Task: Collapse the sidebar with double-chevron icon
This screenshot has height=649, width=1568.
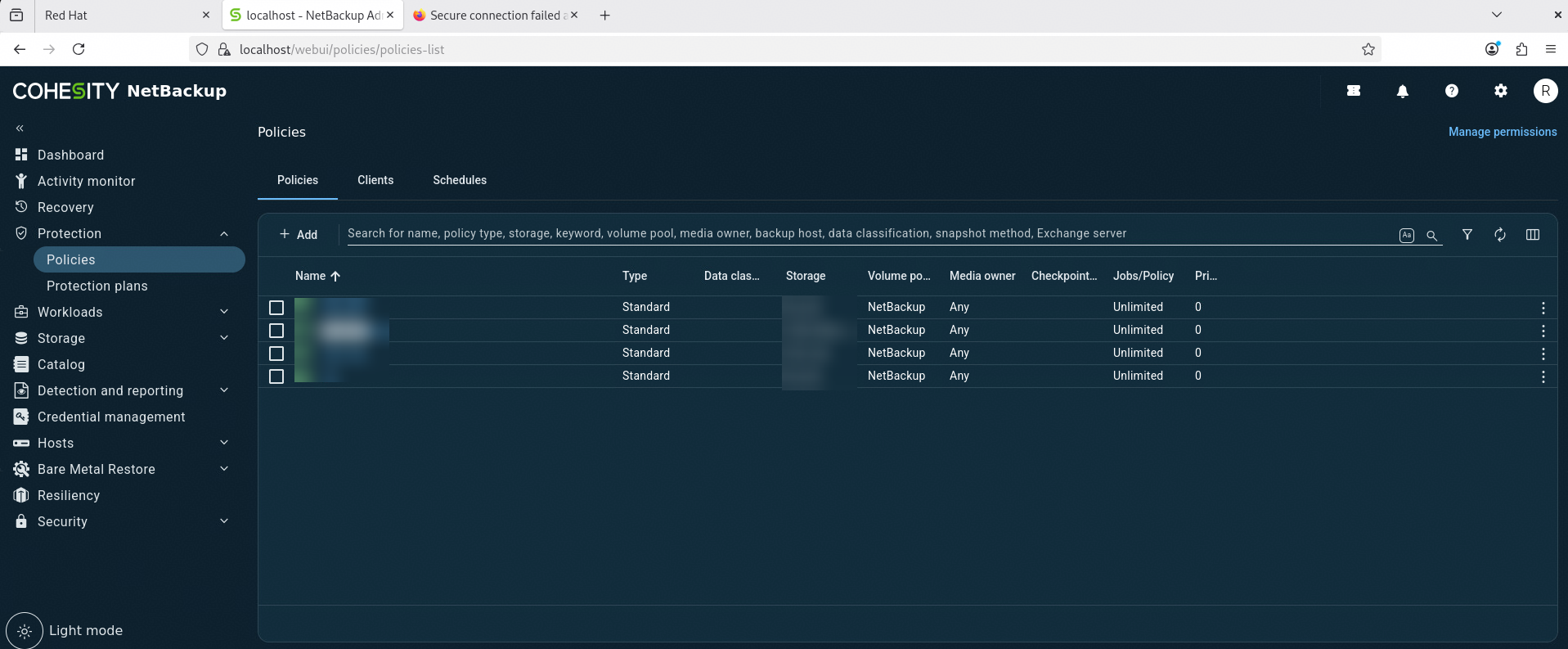Action: pos(20,128)
